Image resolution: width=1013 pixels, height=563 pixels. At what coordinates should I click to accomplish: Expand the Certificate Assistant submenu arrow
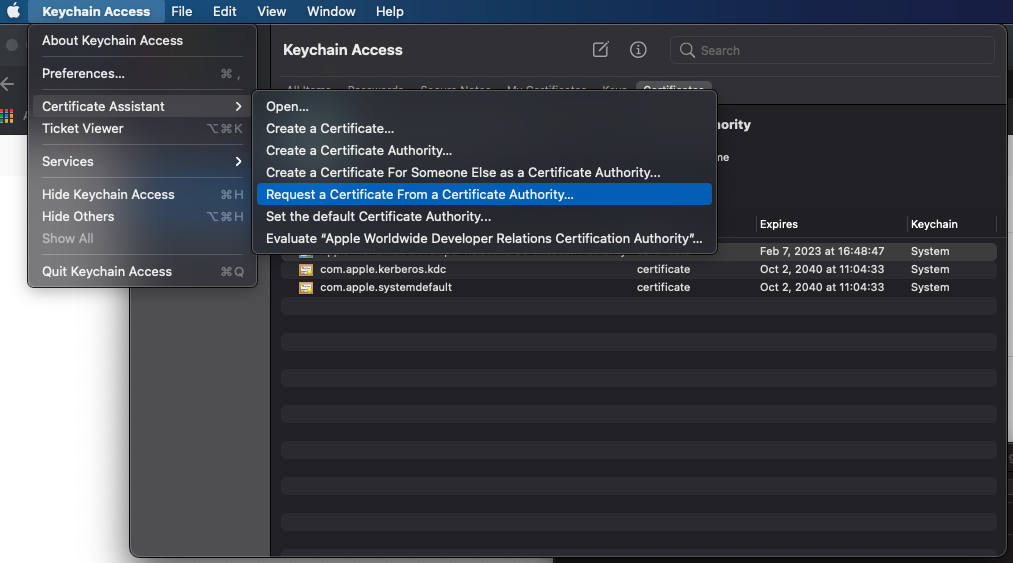[238, 106]
